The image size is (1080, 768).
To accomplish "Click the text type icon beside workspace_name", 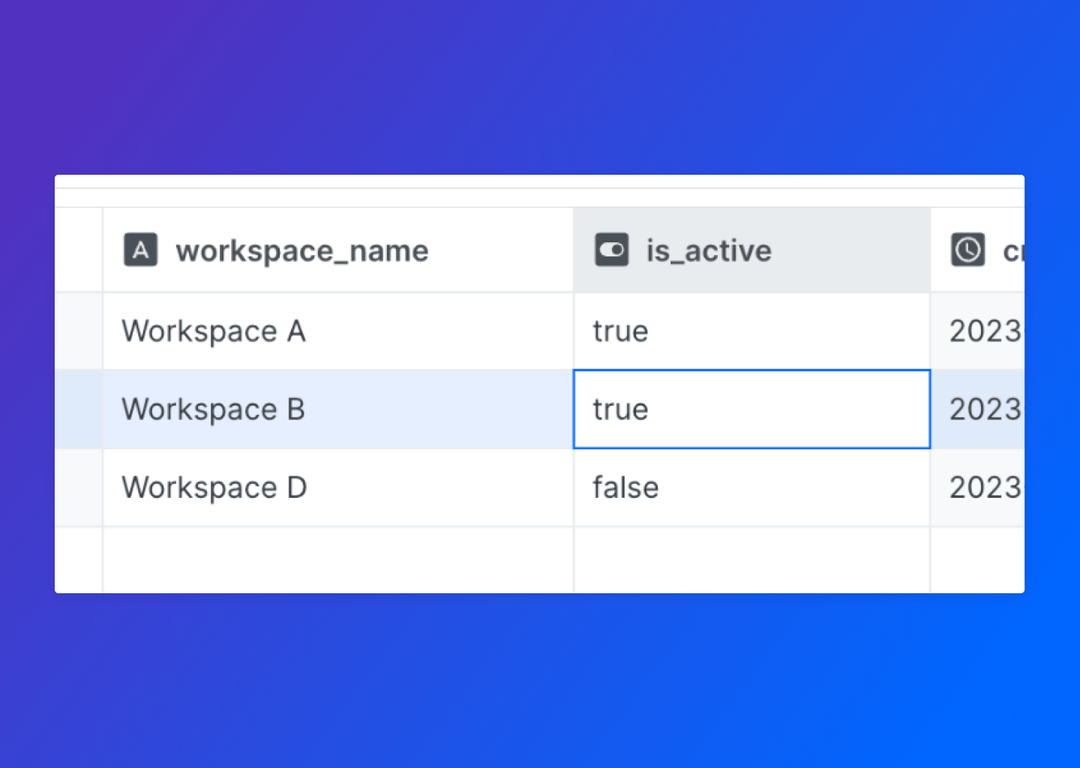I will 141,250.
